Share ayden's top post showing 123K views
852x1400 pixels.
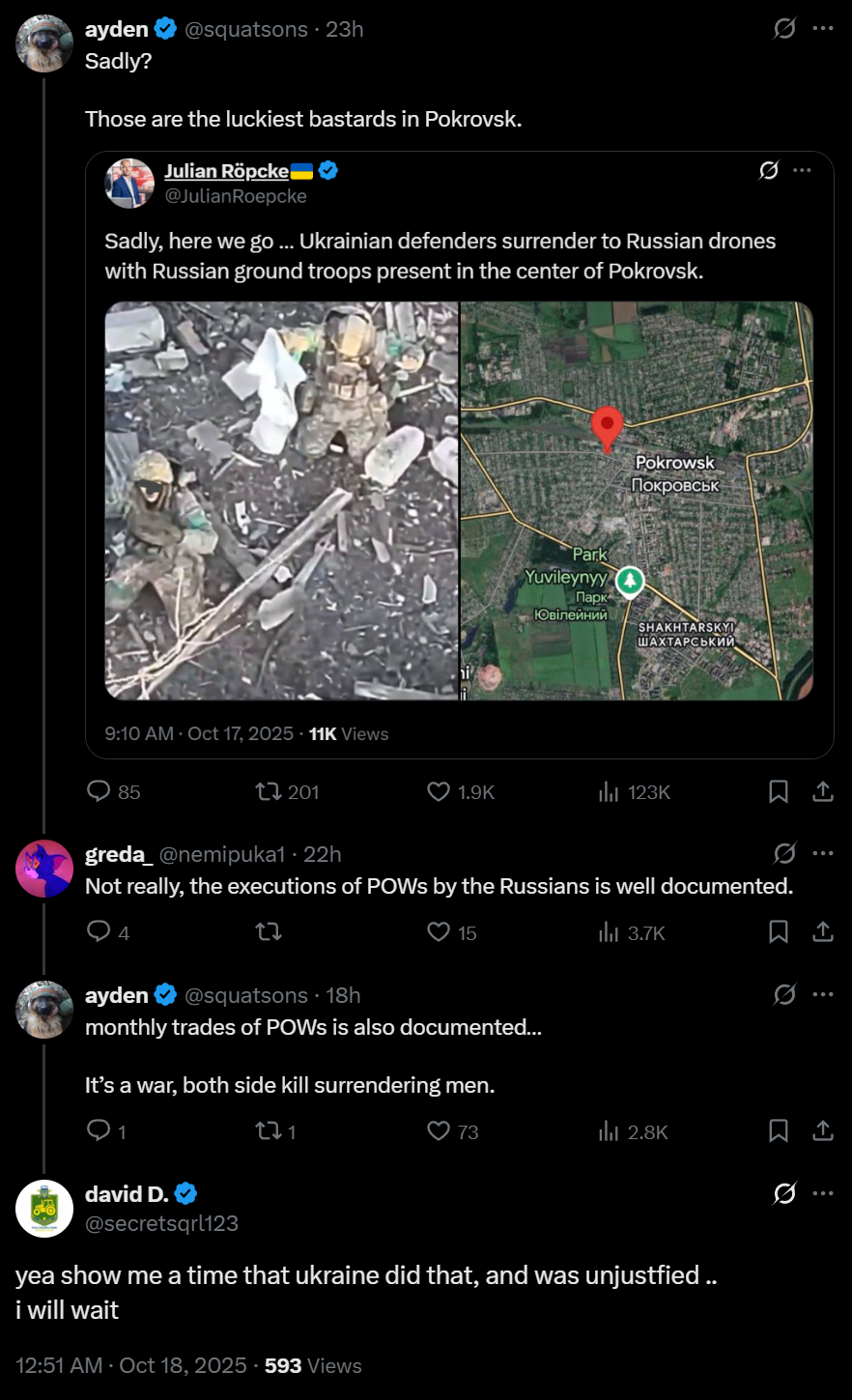[x=823, y=792]
